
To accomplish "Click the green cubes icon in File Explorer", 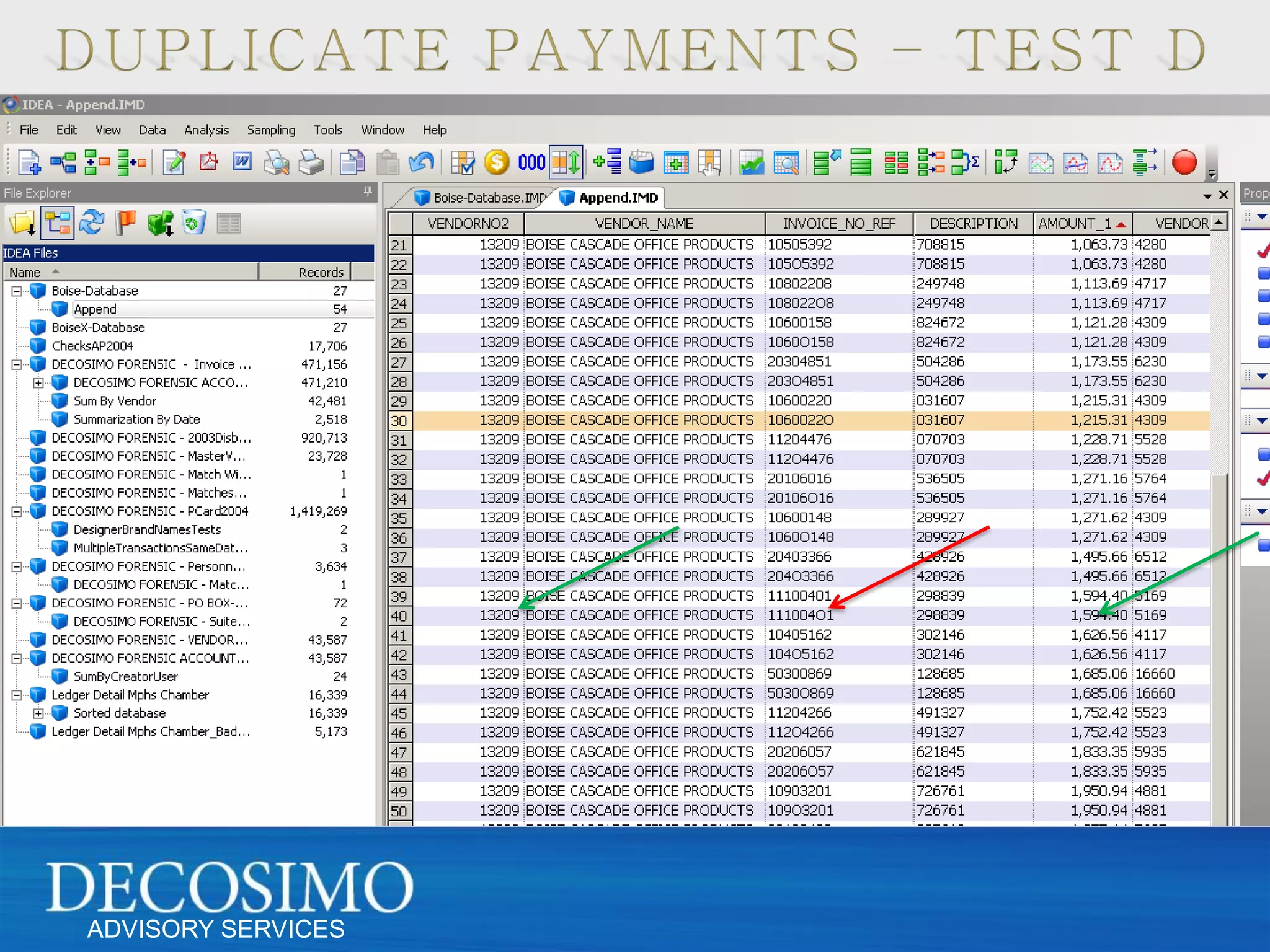I will click(161, 223).
